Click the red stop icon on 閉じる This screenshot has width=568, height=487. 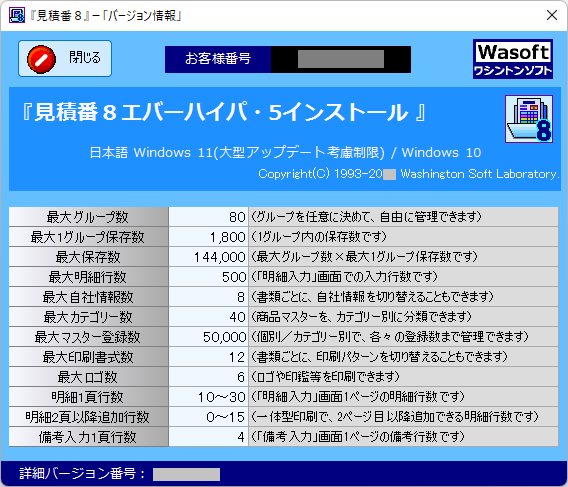[x=41, y=59]
